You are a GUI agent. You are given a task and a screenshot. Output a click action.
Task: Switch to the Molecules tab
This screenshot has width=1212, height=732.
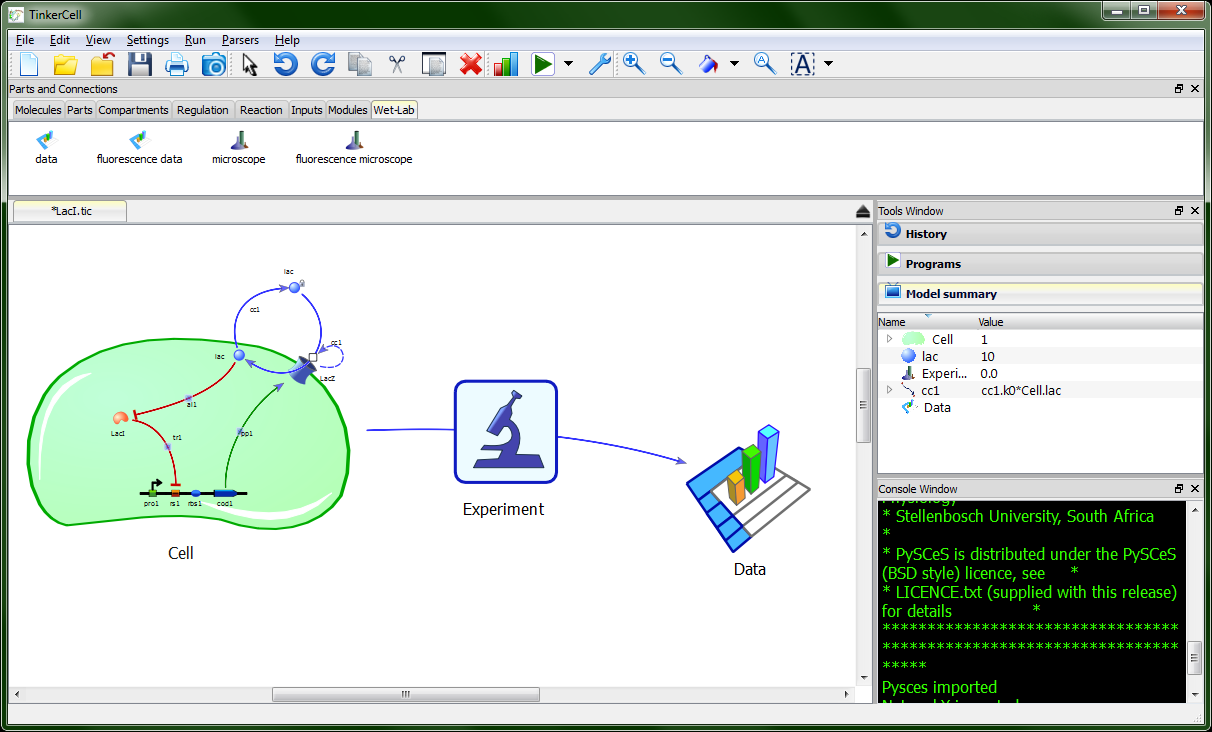(x=38, y=110)
